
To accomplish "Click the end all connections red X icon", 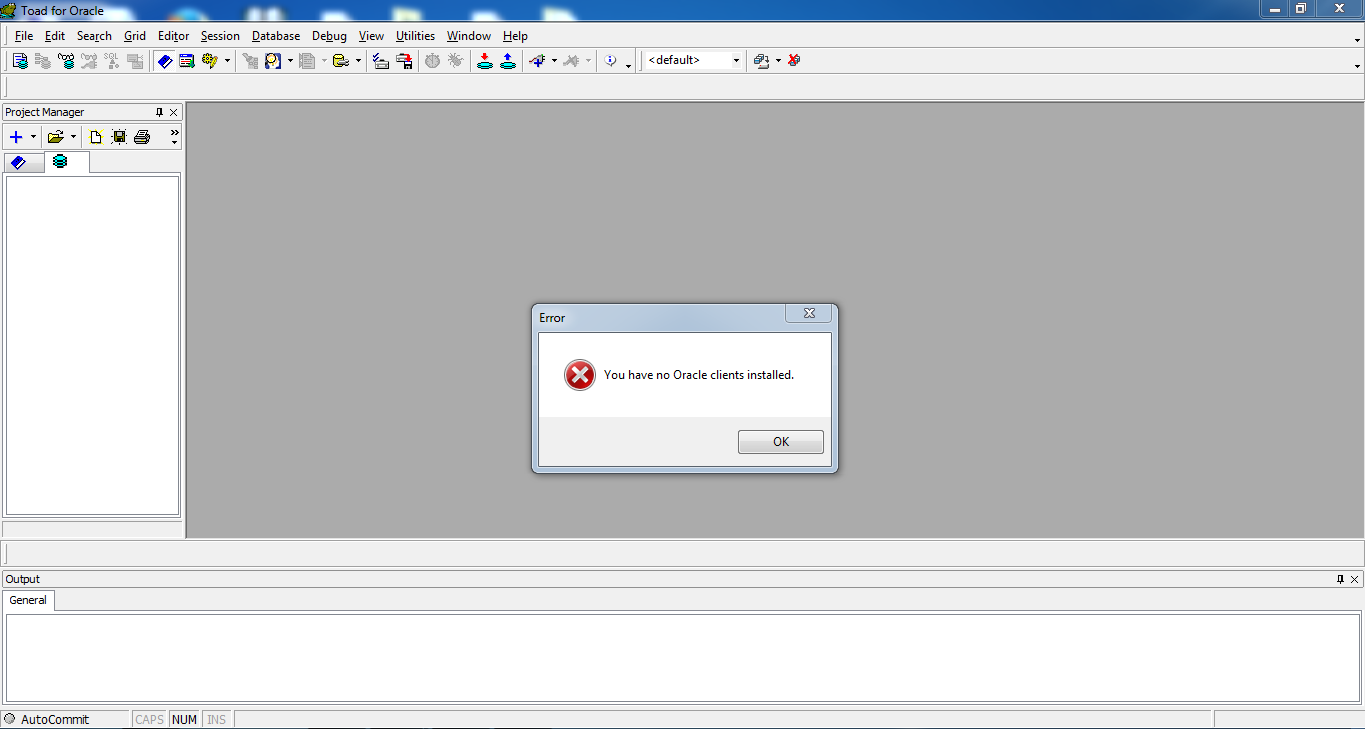I will tap(794, 61).
